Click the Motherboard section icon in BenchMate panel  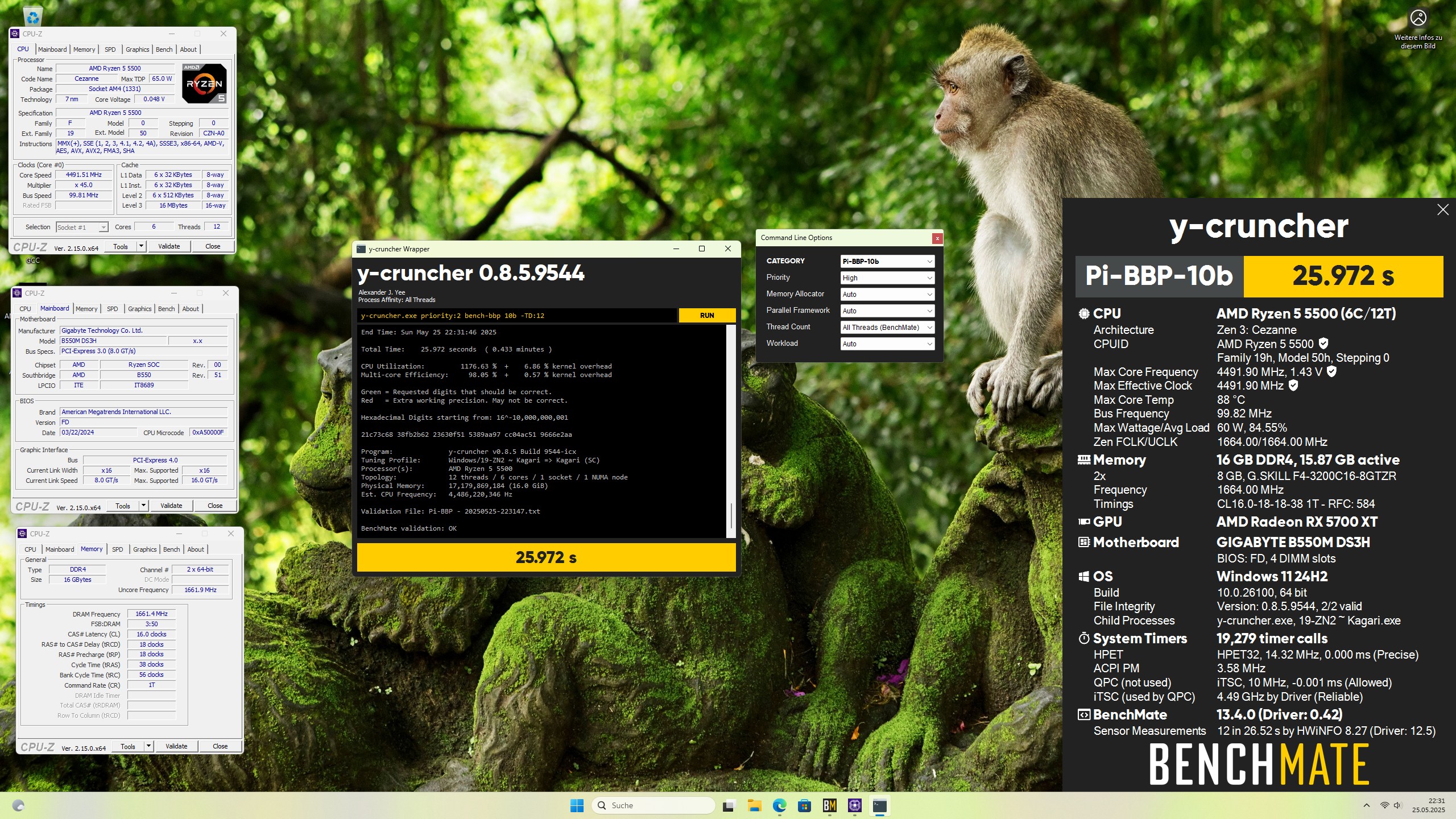[x=1084, y=542]
